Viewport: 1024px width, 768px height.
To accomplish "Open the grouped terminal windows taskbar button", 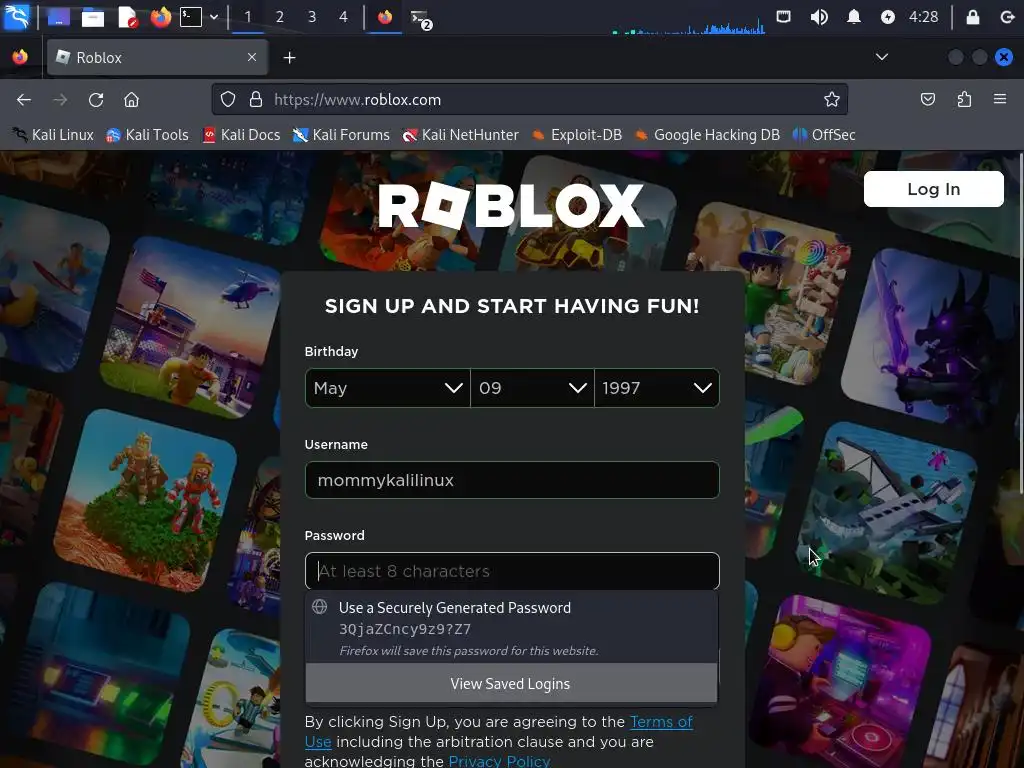I will tap(421, 18).
